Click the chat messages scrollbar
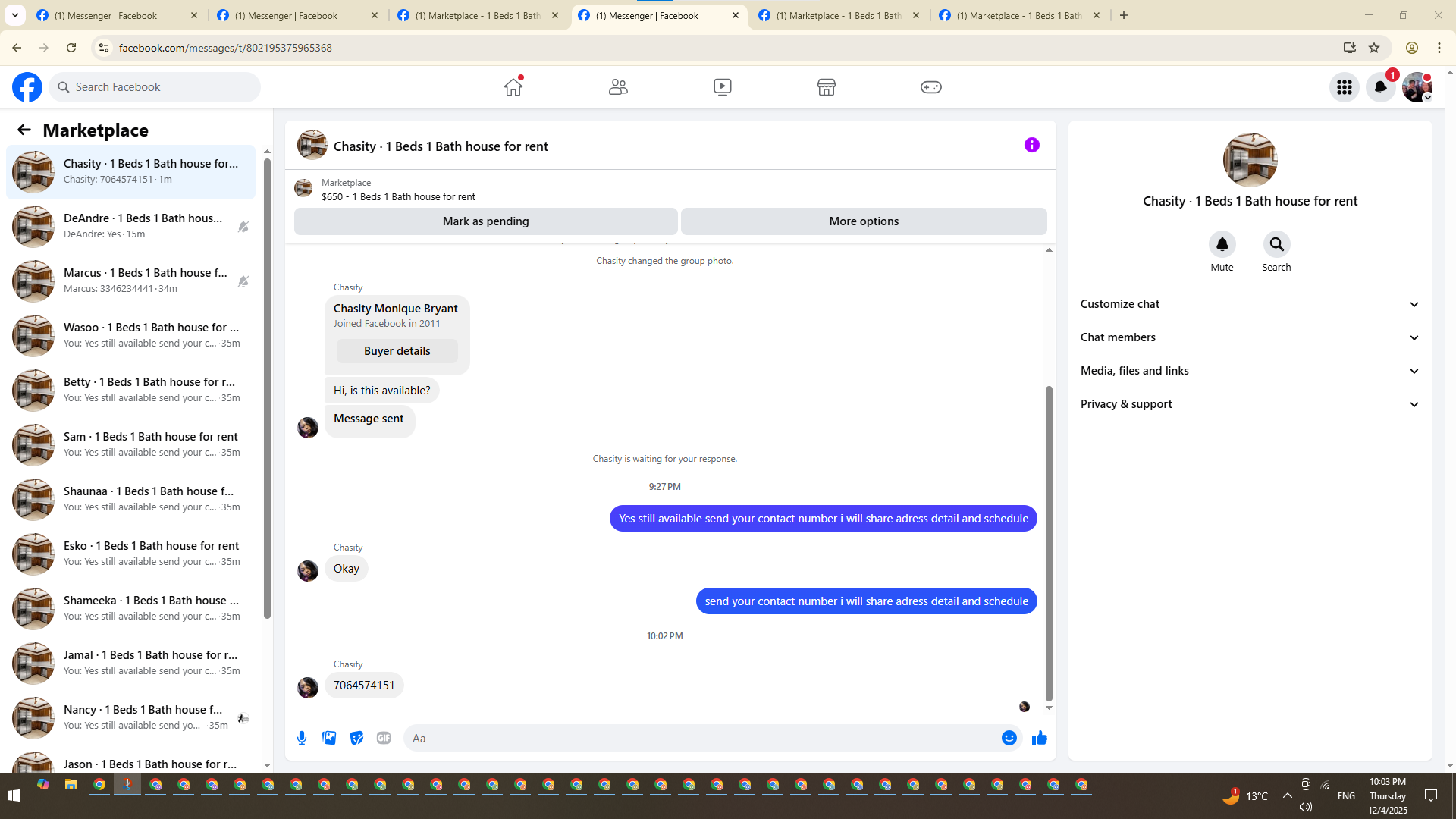This screenshot has height=819, width=1456. 1049,542
